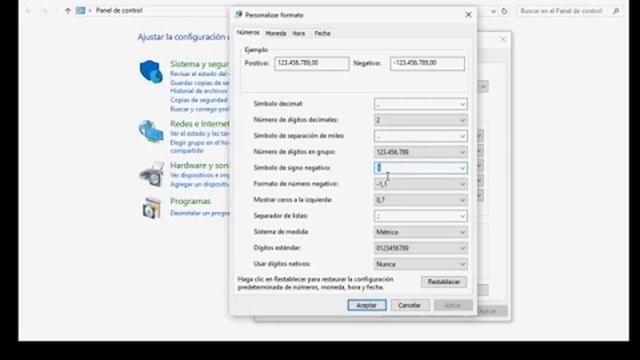This screenshot has height=360, width=640.
Task: Open Mostrar ceros a la izquierda dropdown
Action: (420, 200)
